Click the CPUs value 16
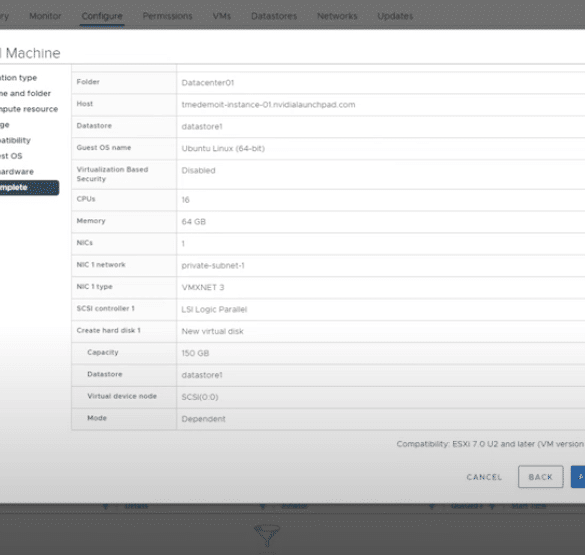Image resolution: width=585 pixels, height=555 pixels. (185, 200)
